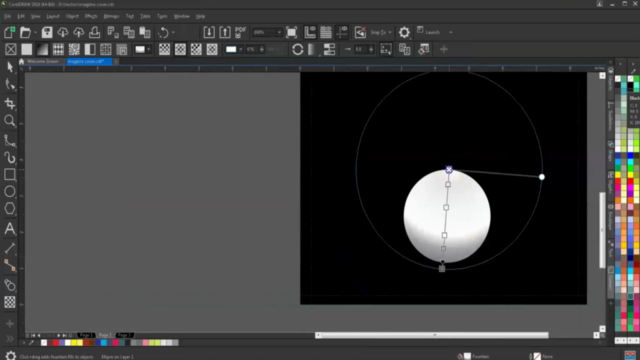Print the document
The width and height of the screenshot is (640, 360).
[95, 32]
